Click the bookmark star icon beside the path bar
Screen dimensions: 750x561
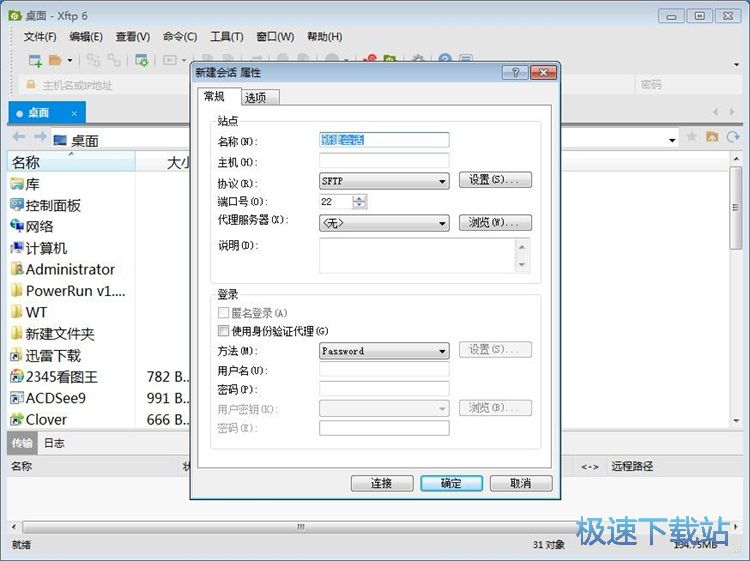point(691,137)
